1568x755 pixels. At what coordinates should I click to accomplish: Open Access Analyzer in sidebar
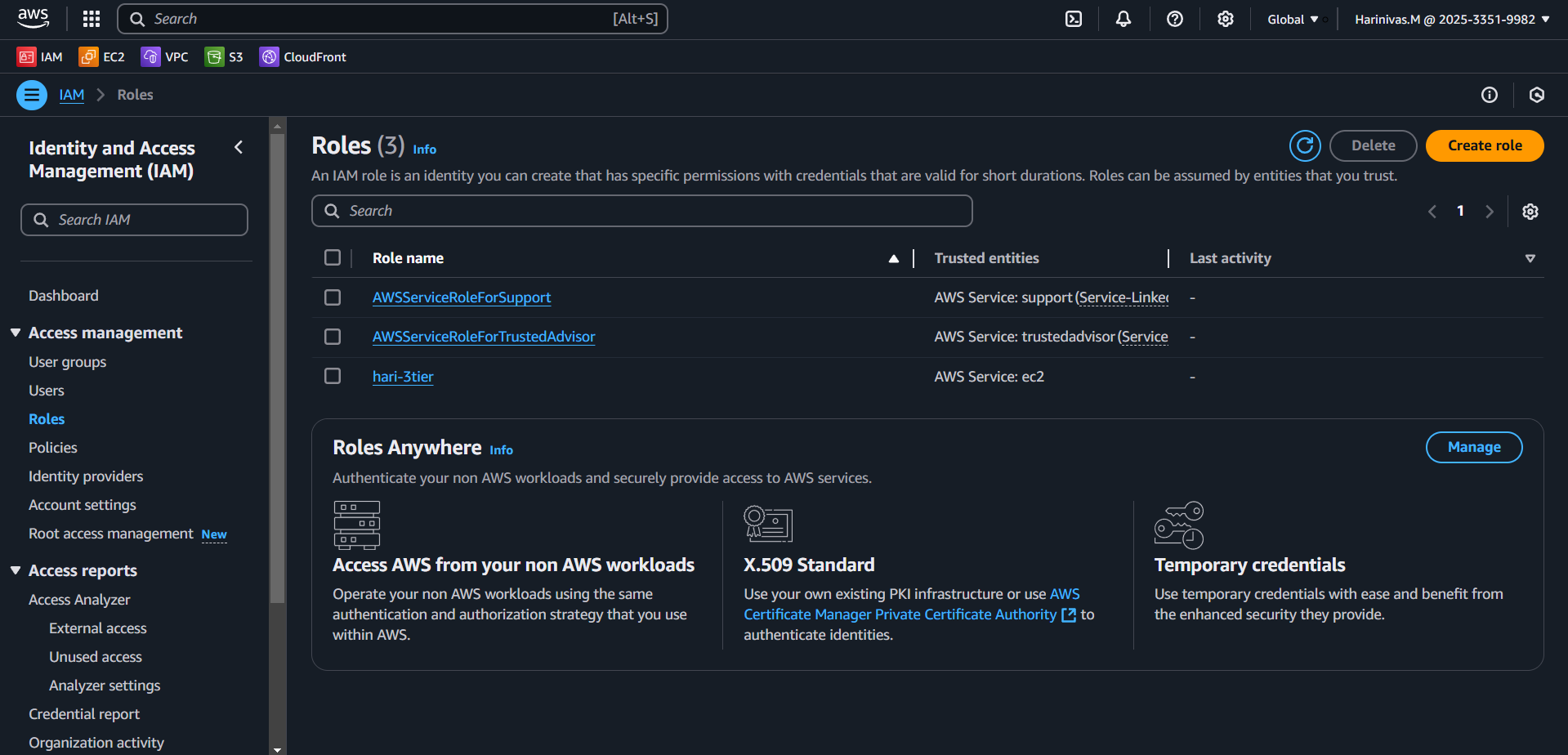(79, 600)
